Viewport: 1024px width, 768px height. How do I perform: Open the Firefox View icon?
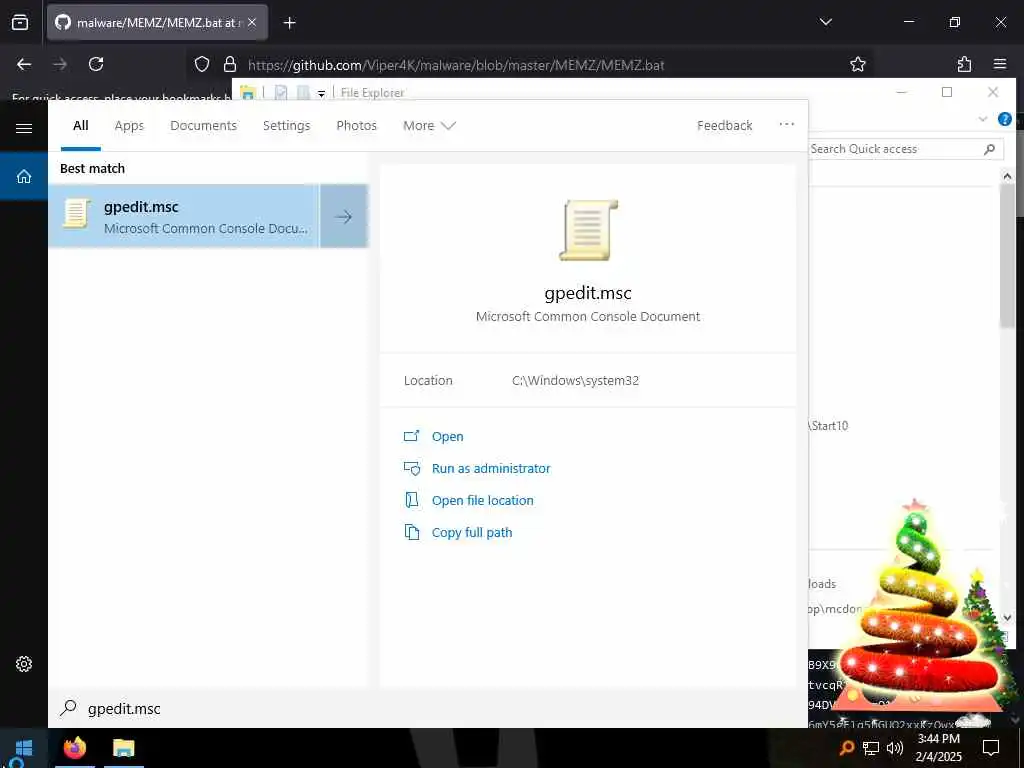point(20,22)
